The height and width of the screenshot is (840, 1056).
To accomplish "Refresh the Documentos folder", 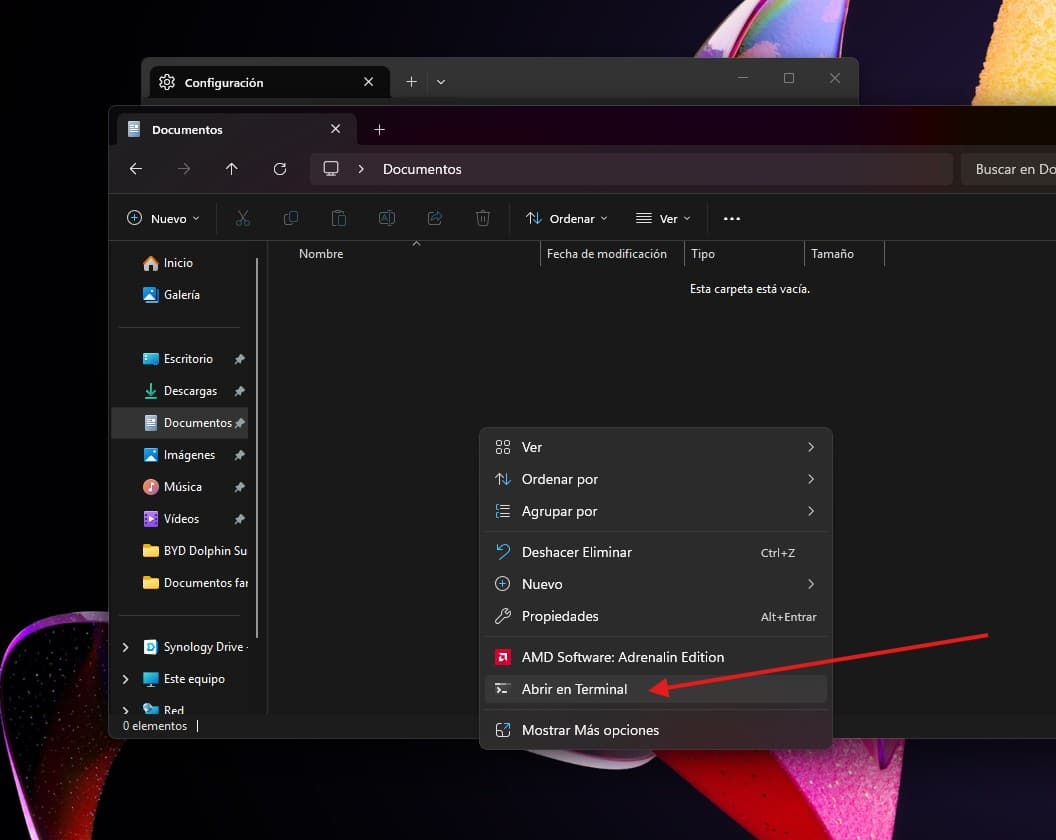I will click(x=280, y=169).
